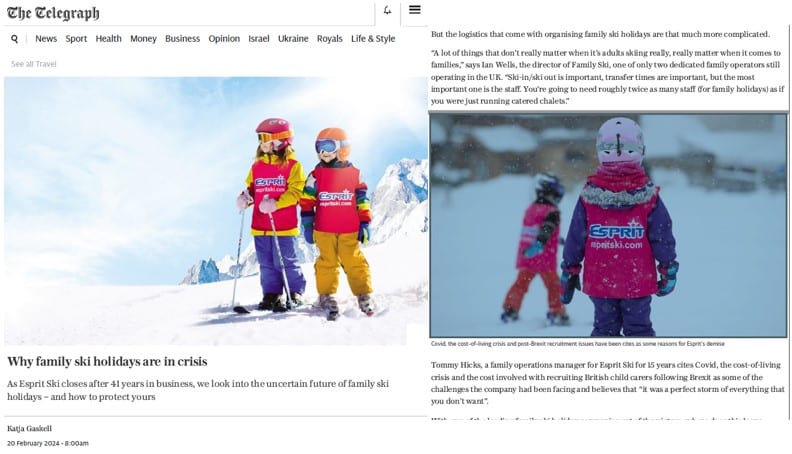Viewport: 792px width, 454px height.
Task: Go to Ukraine coverage
Action: tap(293, 39)
